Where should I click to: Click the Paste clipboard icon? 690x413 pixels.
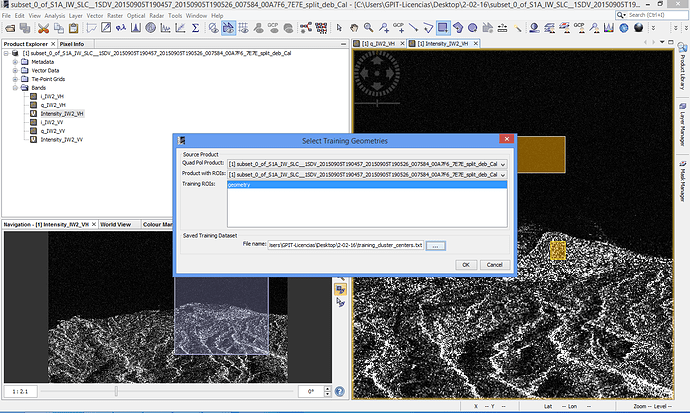73,28
